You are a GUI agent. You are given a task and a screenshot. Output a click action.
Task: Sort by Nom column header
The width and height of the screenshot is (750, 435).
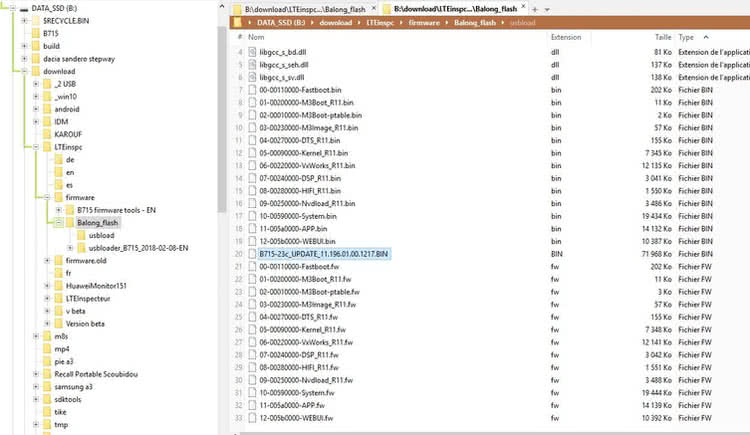tap(256, 37)
